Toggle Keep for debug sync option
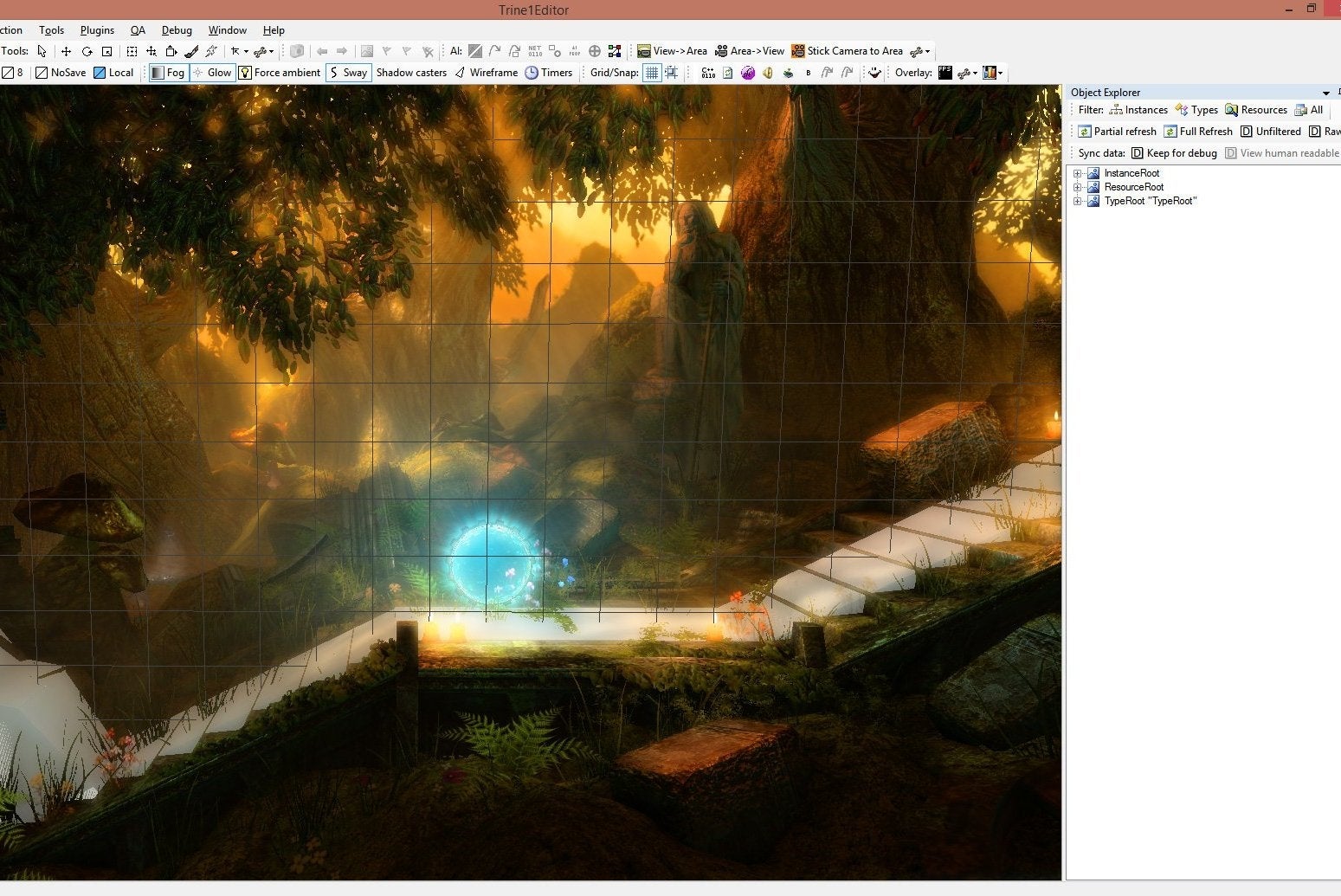This screenshot has height=896, width=1341. point(1174,153)
